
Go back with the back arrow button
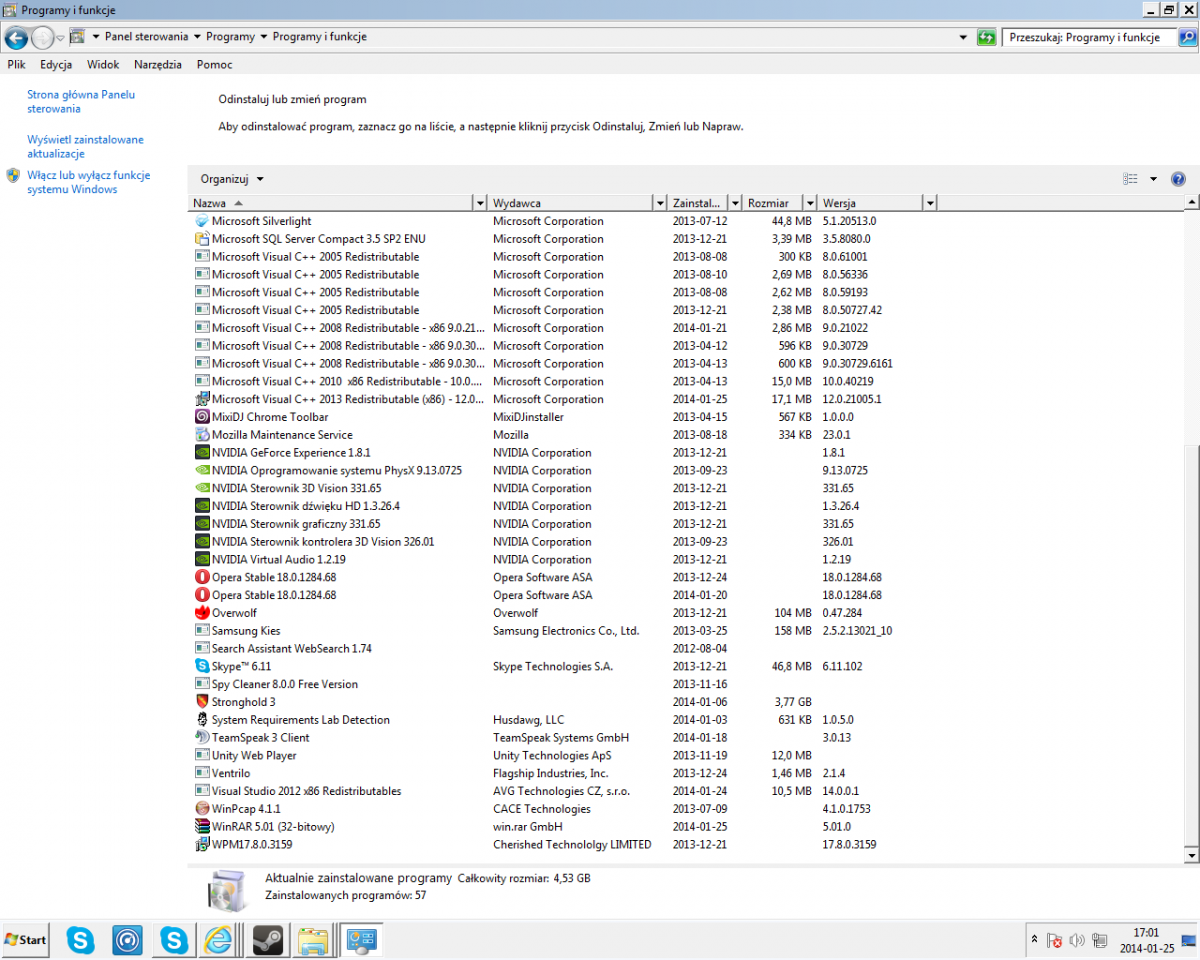click(16, 38)
